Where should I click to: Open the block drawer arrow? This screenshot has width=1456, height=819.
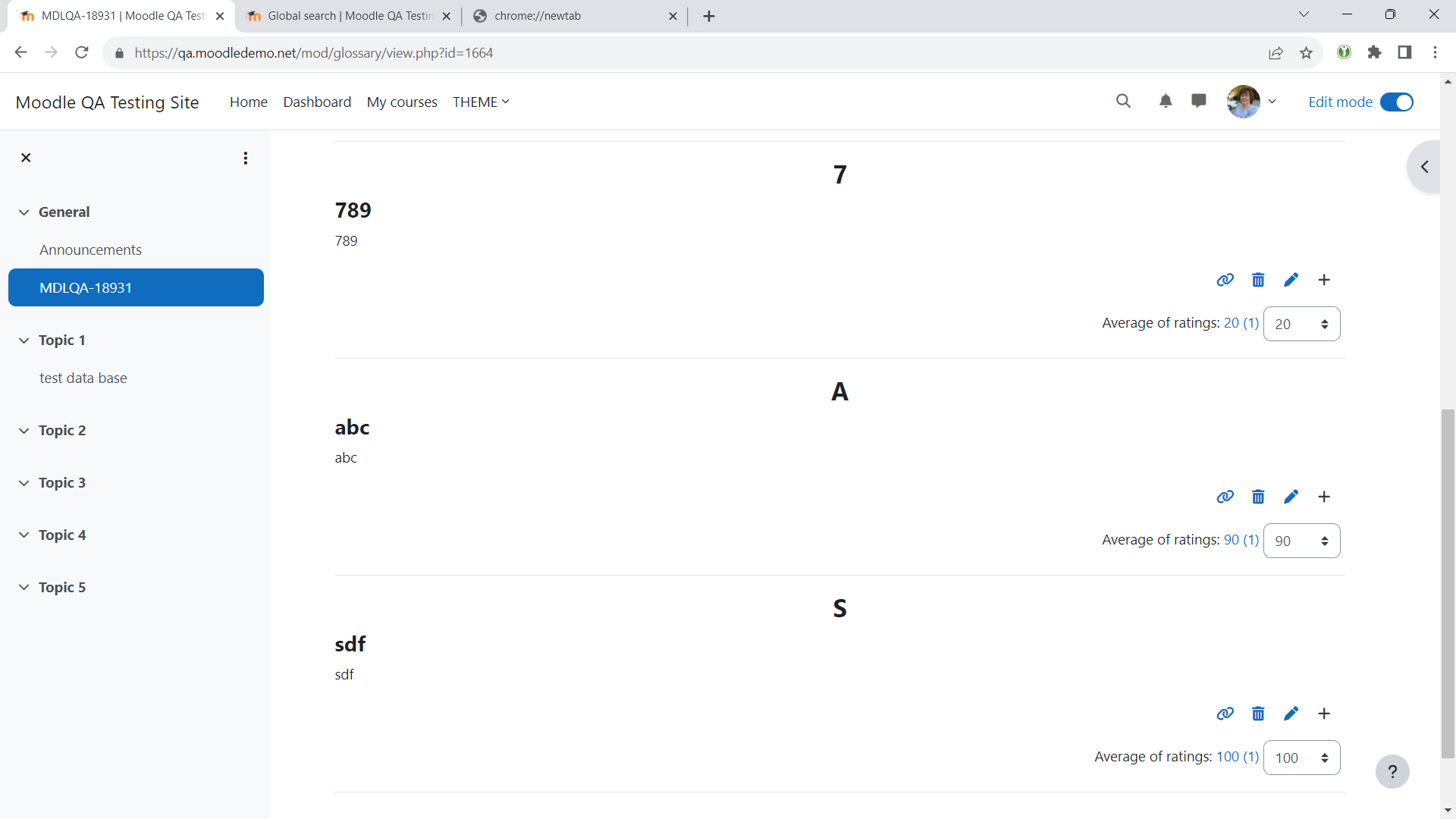tap(1425, 167)
